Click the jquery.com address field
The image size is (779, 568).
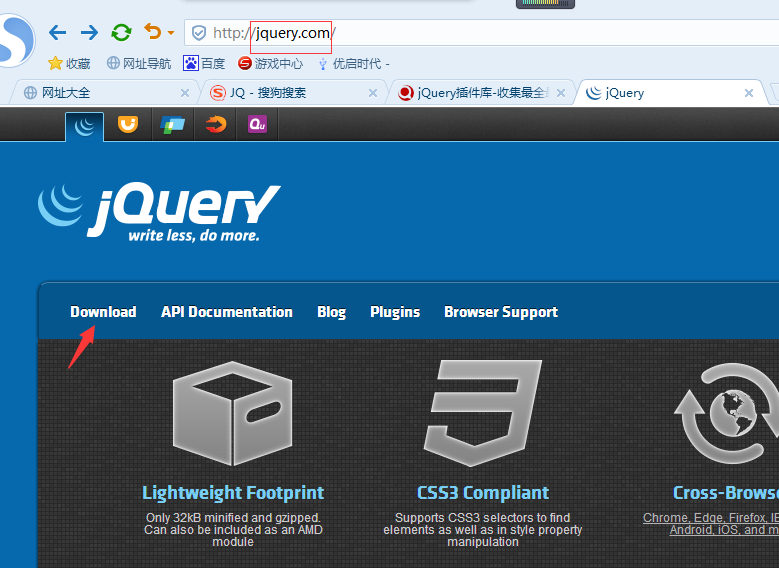pyautogui.click(x=481, y=33)
